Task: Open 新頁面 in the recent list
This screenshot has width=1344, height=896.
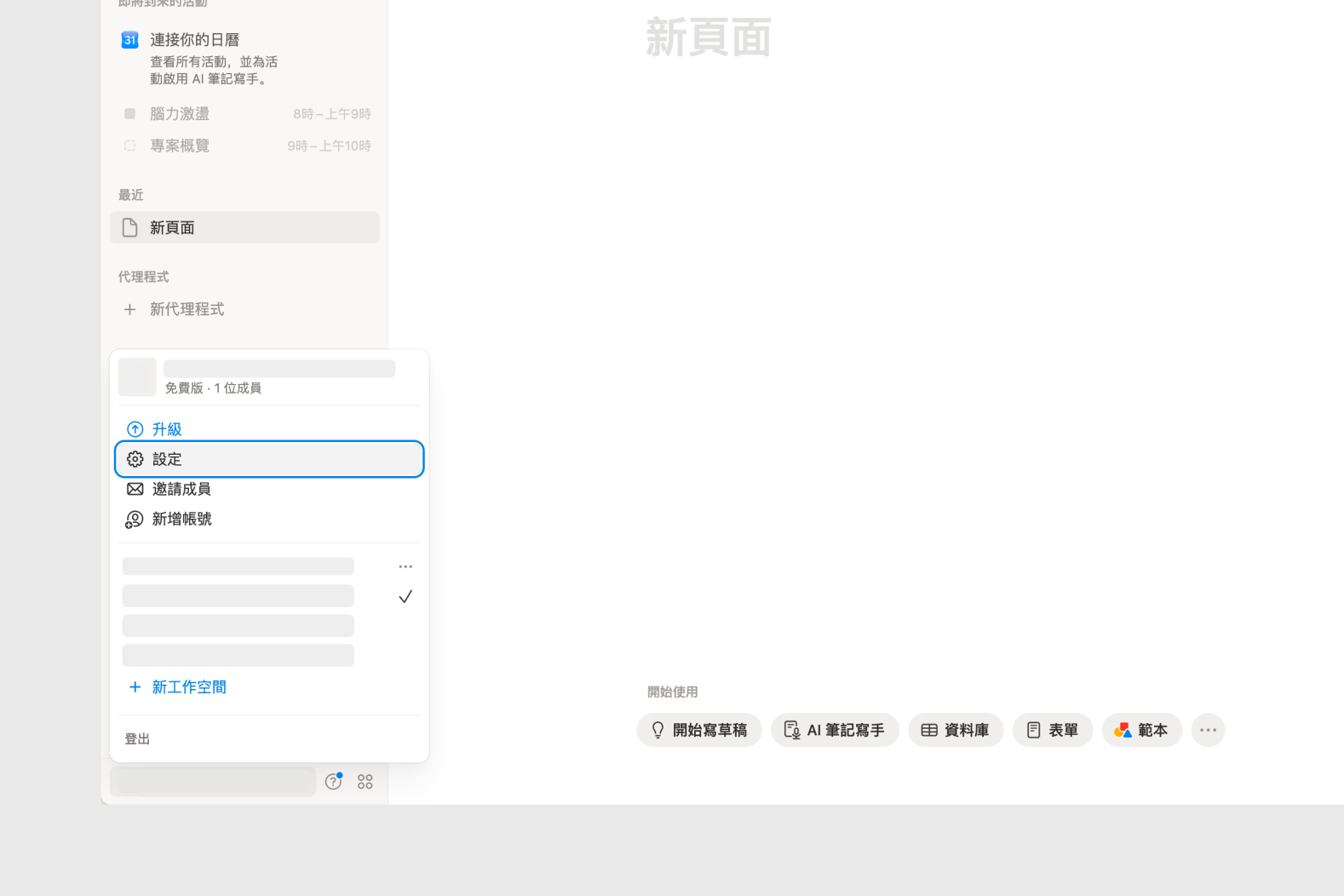Action: click(245, 227)
